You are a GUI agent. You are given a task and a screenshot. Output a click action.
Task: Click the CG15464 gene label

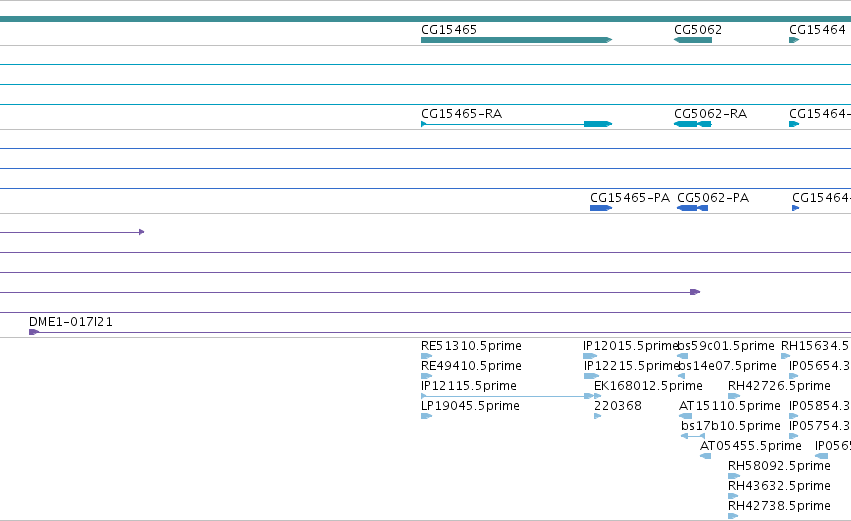pos(817,30)
